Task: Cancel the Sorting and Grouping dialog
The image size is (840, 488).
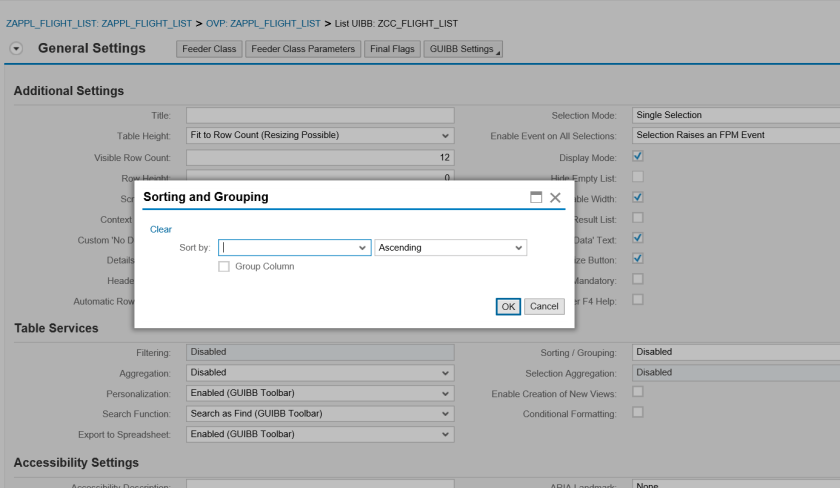Action: pos(544,306)
